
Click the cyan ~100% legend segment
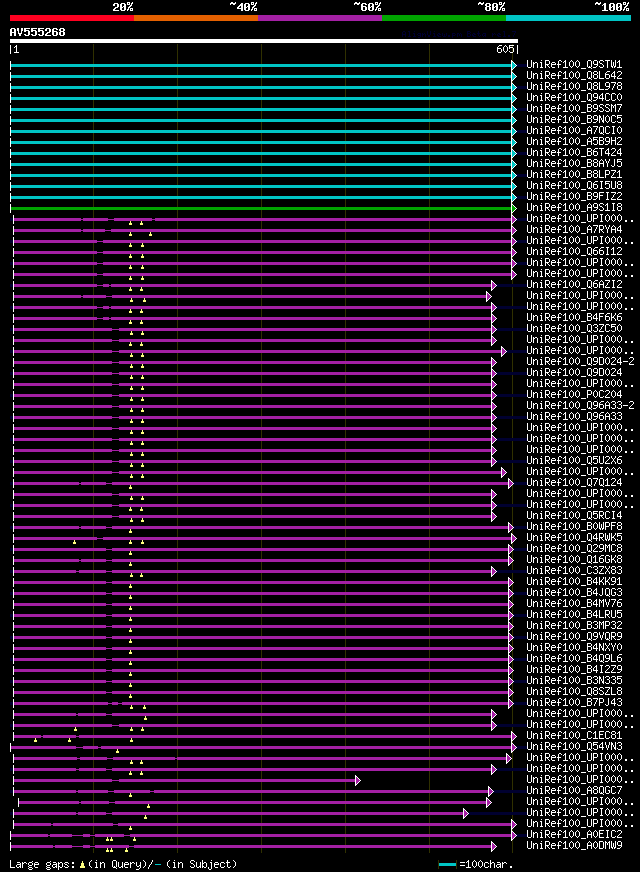coord(568,18)
